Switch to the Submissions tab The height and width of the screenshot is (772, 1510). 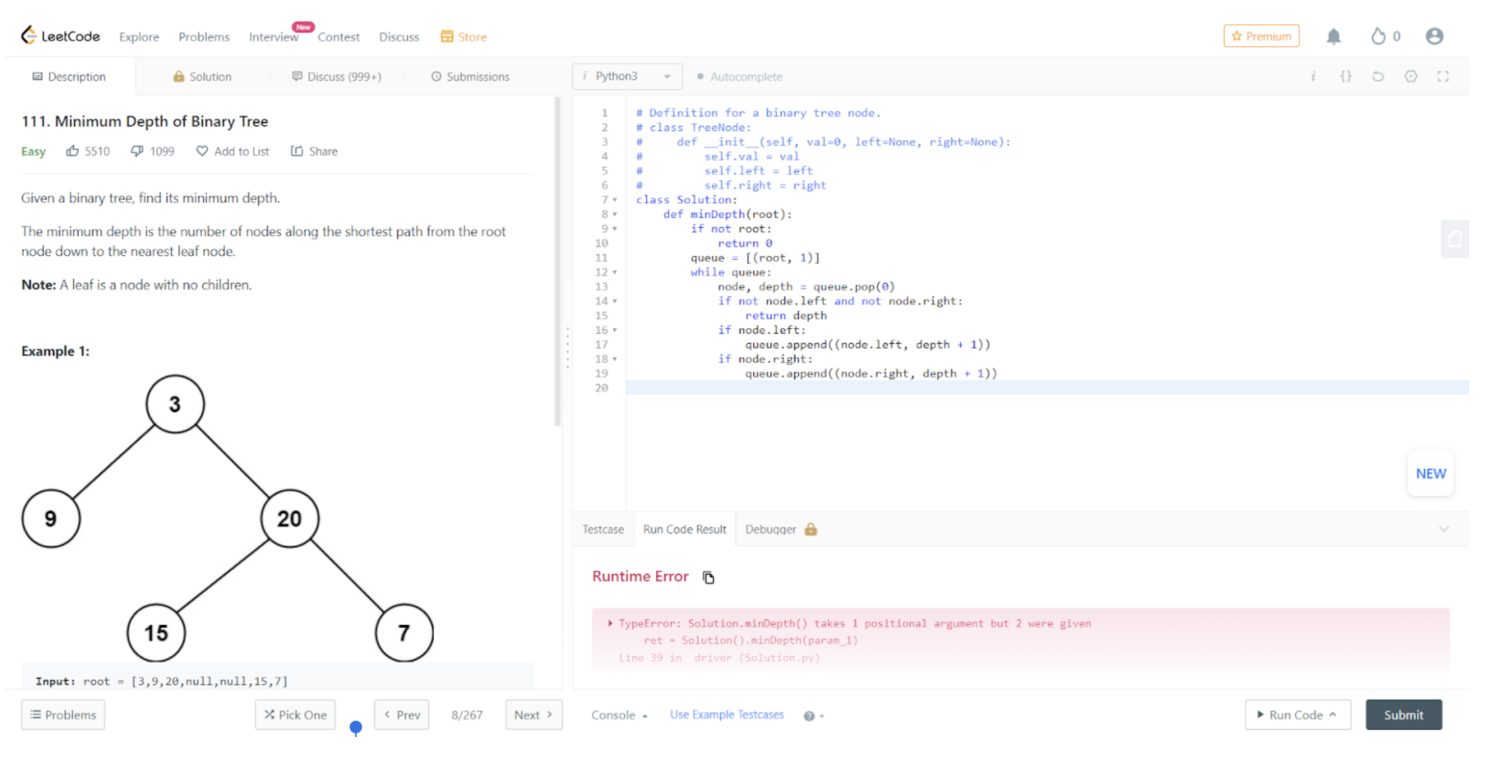click(x=470, y=77)
